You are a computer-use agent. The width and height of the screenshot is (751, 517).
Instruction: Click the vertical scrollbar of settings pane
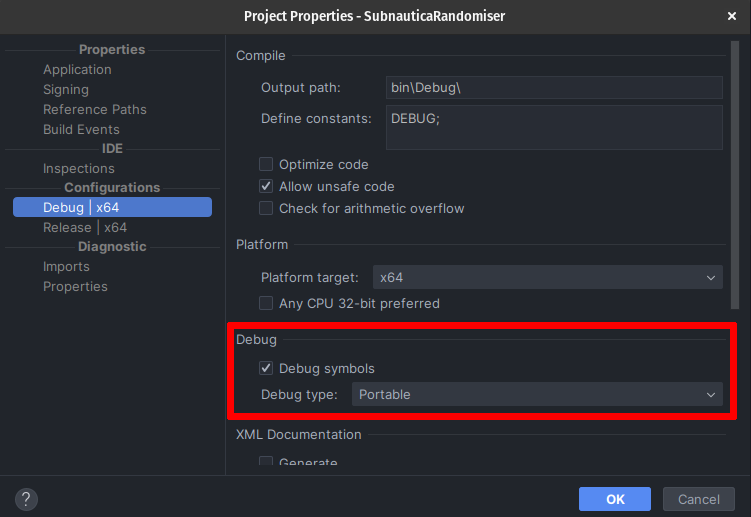pos(735,175)
